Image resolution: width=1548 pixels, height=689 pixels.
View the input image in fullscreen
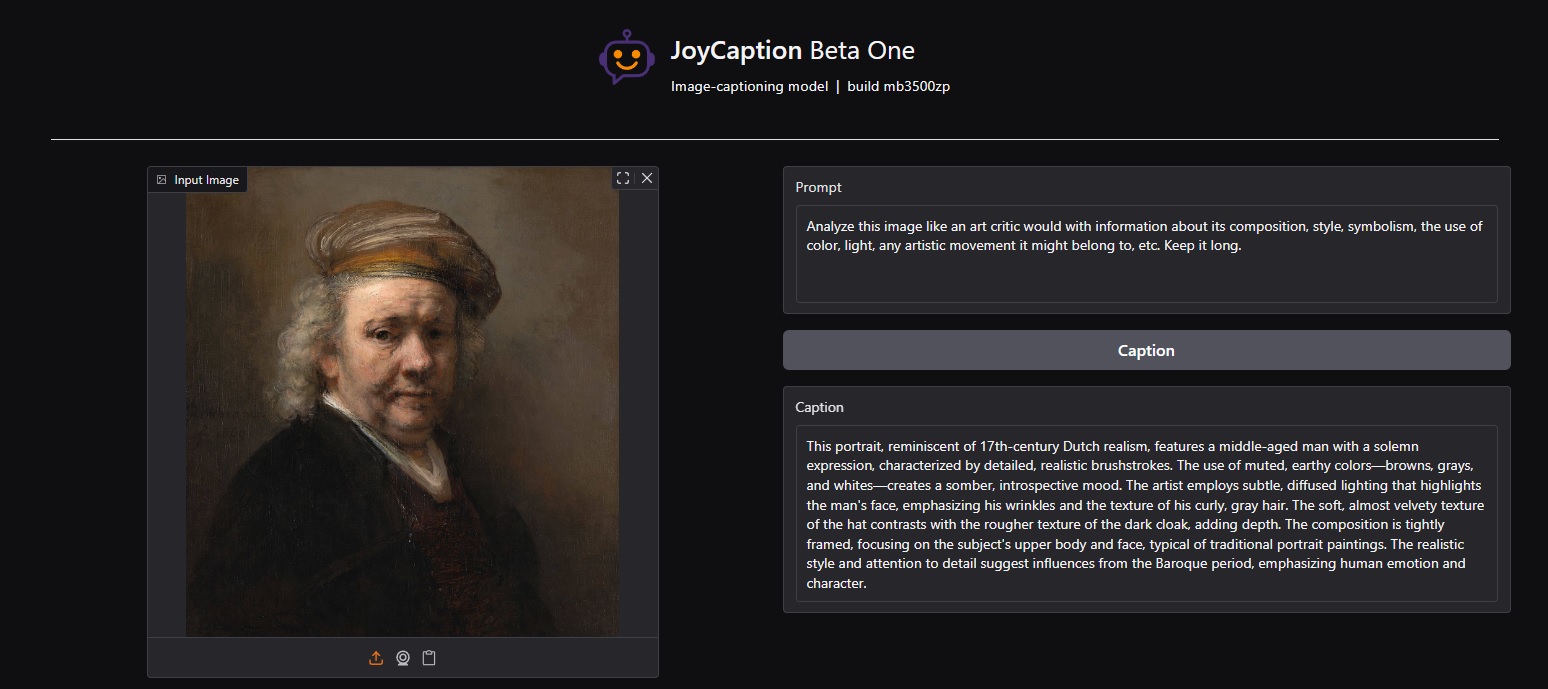point(623,178)
